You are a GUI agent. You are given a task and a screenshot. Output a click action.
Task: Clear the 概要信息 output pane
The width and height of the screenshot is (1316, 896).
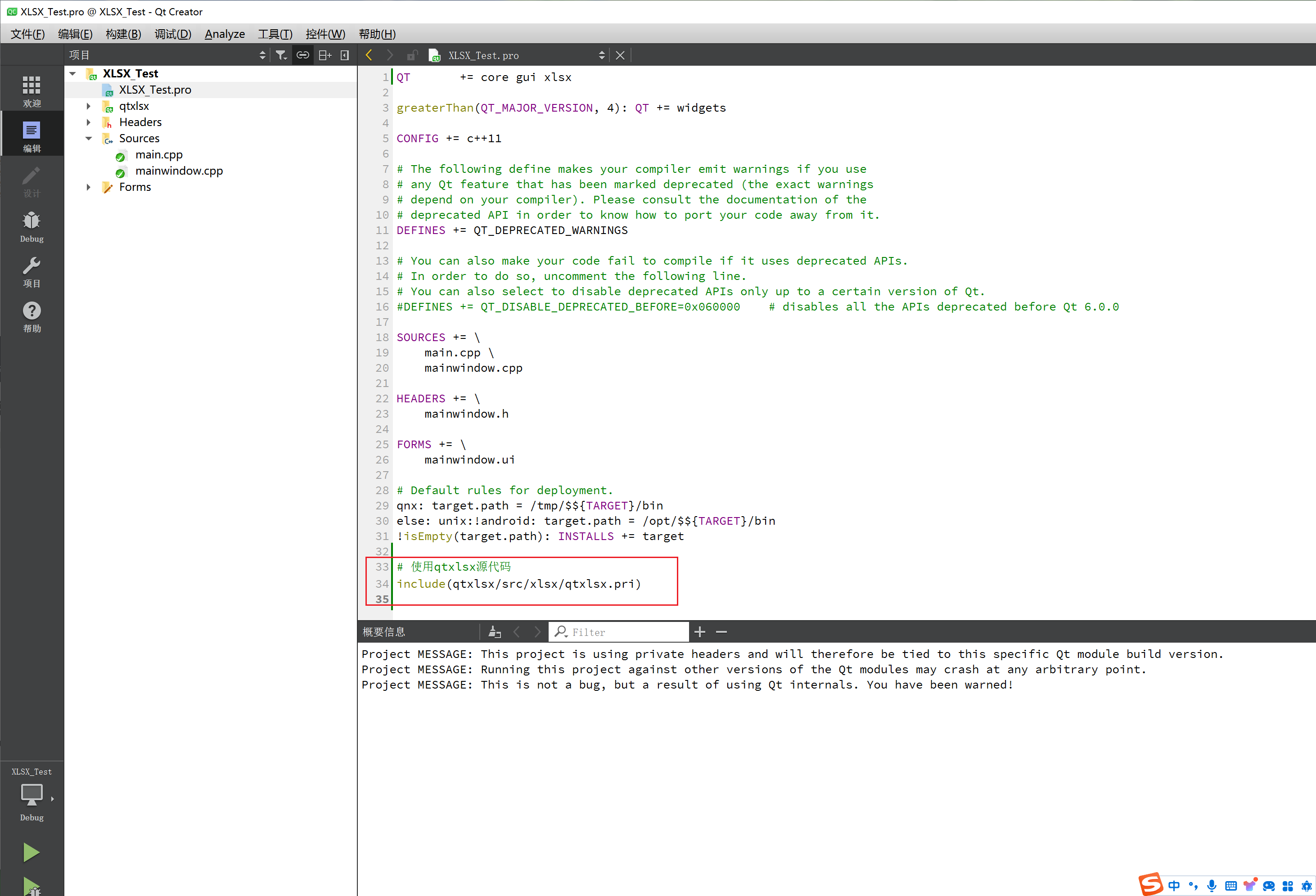click(494, 632)
